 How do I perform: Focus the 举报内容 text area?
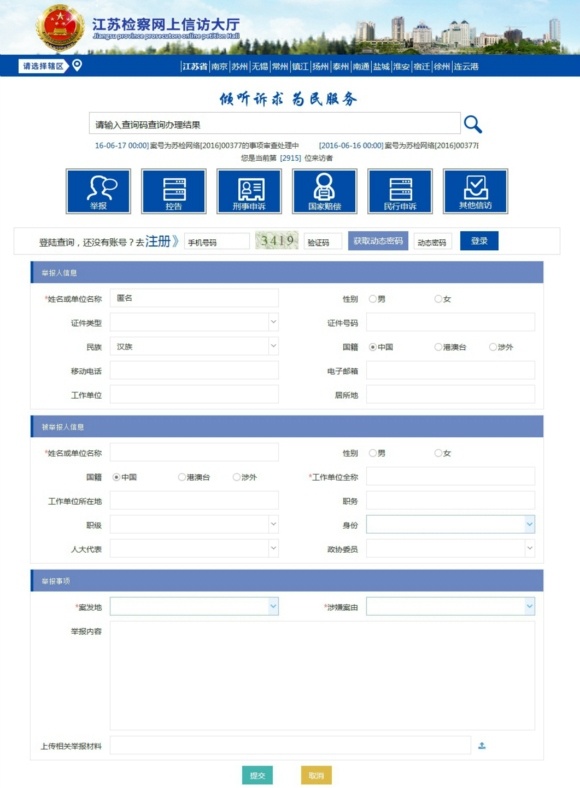(322, 676)
